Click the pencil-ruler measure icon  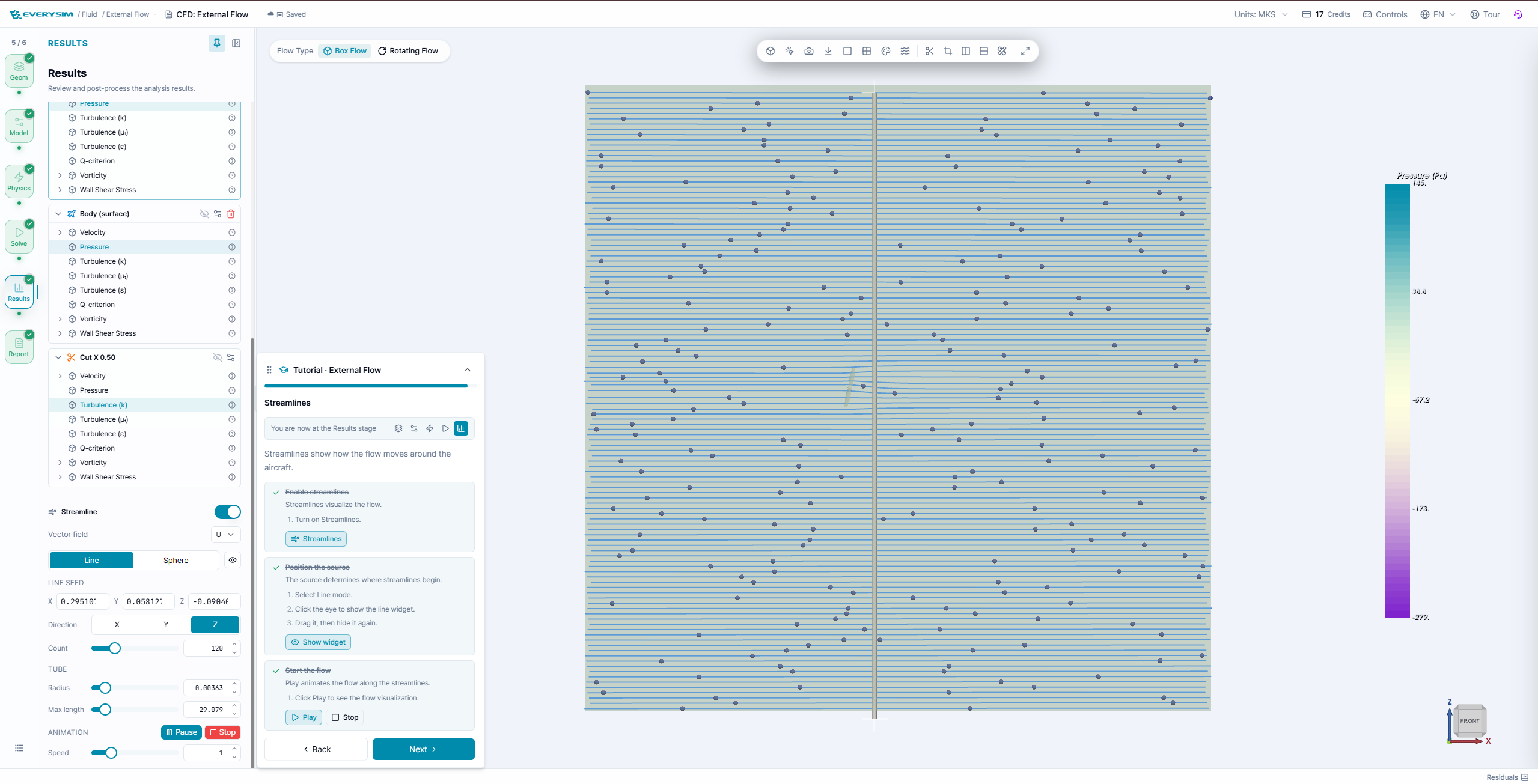1002,51
